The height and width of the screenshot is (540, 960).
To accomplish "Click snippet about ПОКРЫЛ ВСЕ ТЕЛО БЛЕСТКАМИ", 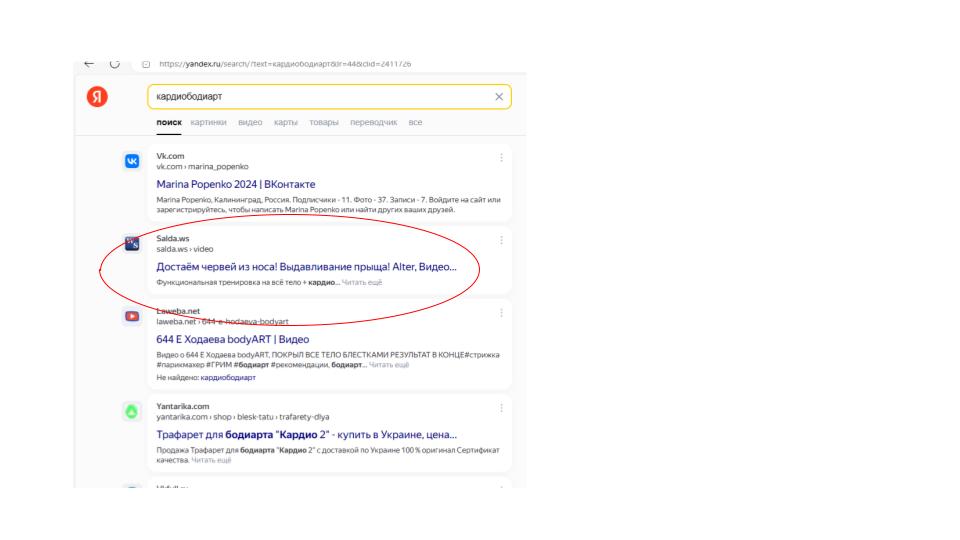I will (328, 359).
